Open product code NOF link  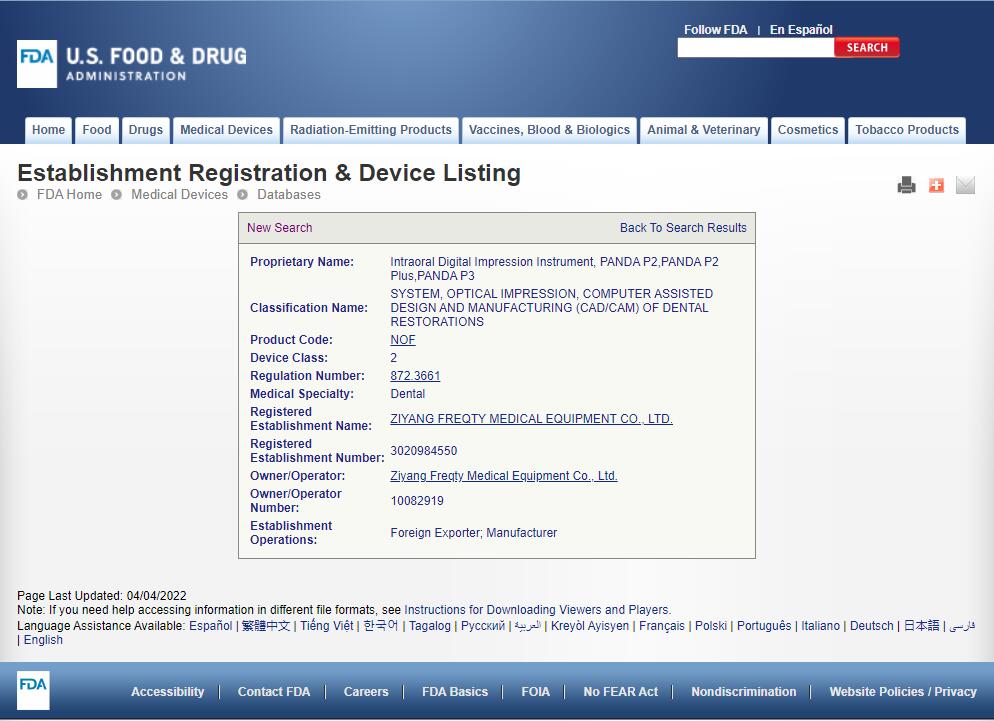pos(403,340)
